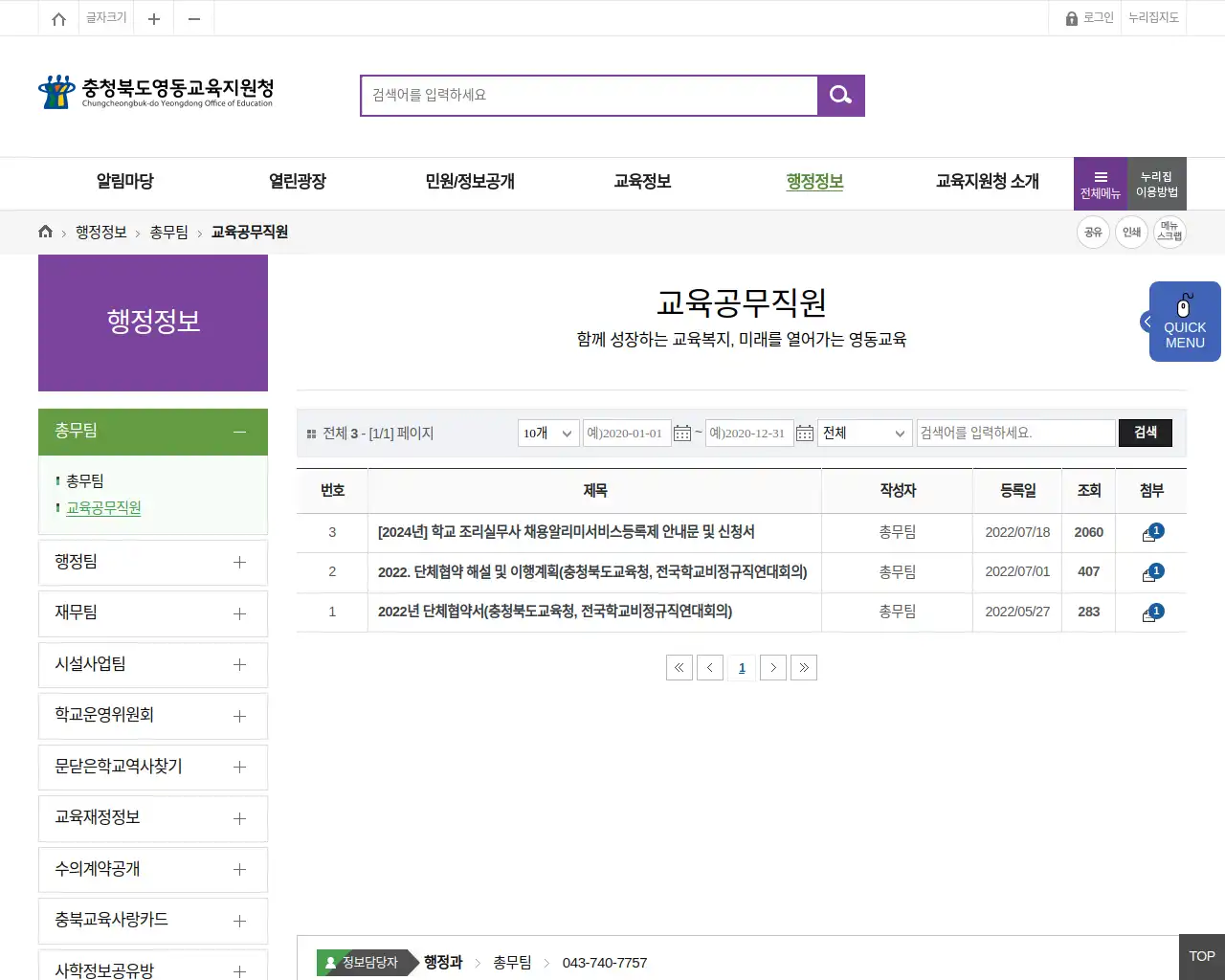Screen dimensions: 1225x980
Task: Expand the 문닫은학교역사찾기 sidebar section
Action: [x=153, y=768]
